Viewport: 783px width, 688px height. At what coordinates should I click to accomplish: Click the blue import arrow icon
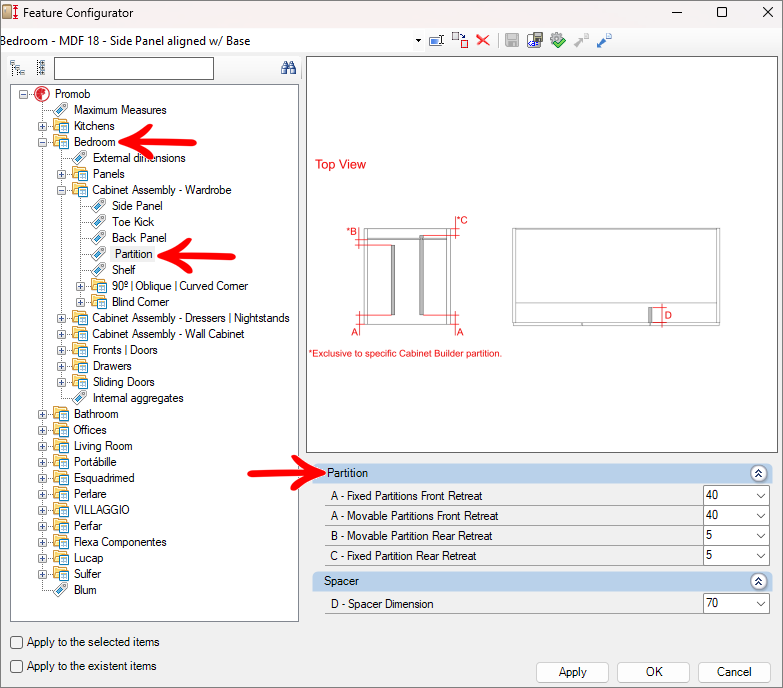[605, 41]
